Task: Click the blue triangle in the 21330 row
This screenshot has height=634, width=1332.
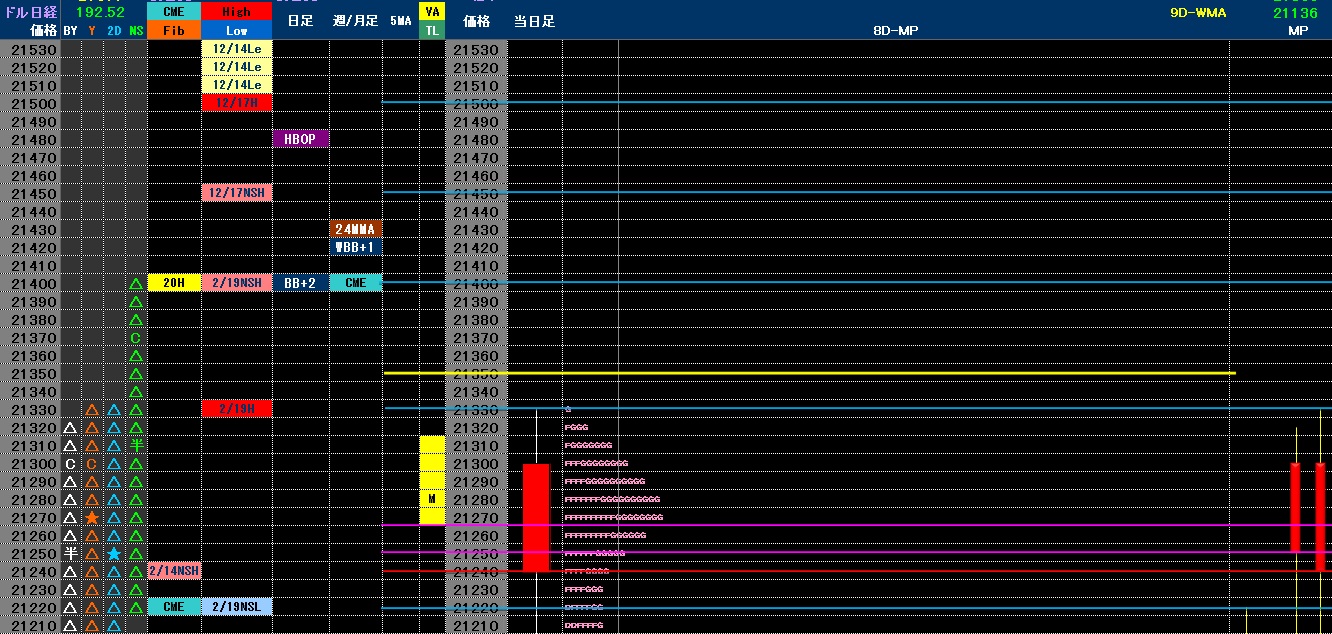Action: coord(114,410)
